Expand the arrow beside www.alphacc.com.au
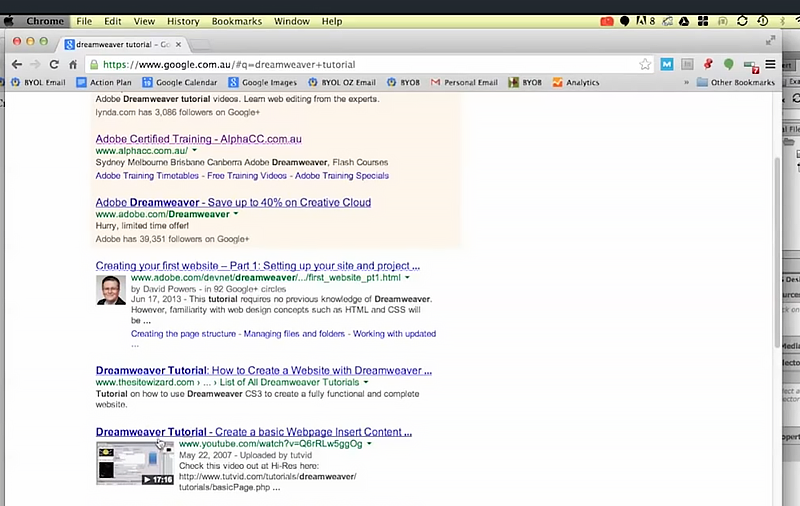This screenshot has width=800, height=506. (194, 150)
